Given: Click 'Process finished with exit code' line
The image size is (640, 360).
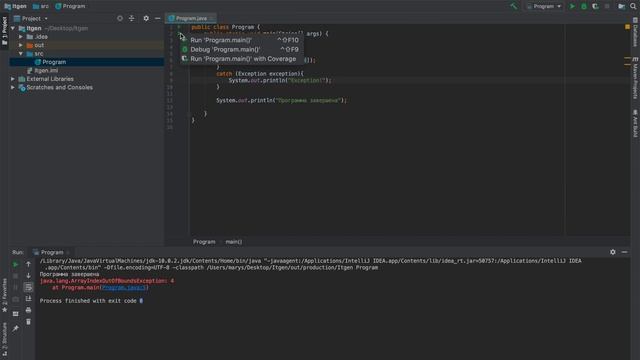Looking at the screenshot, I should 91,301.
